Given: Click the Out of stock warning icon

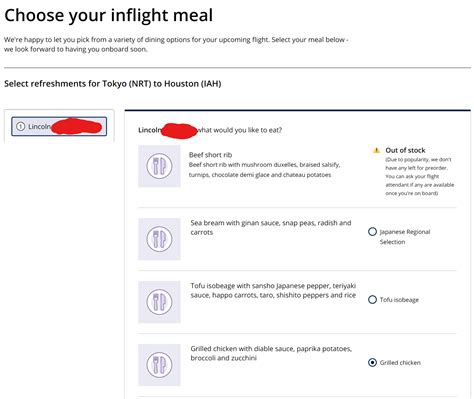Looking at the screenshot, I should click(376, 150).
